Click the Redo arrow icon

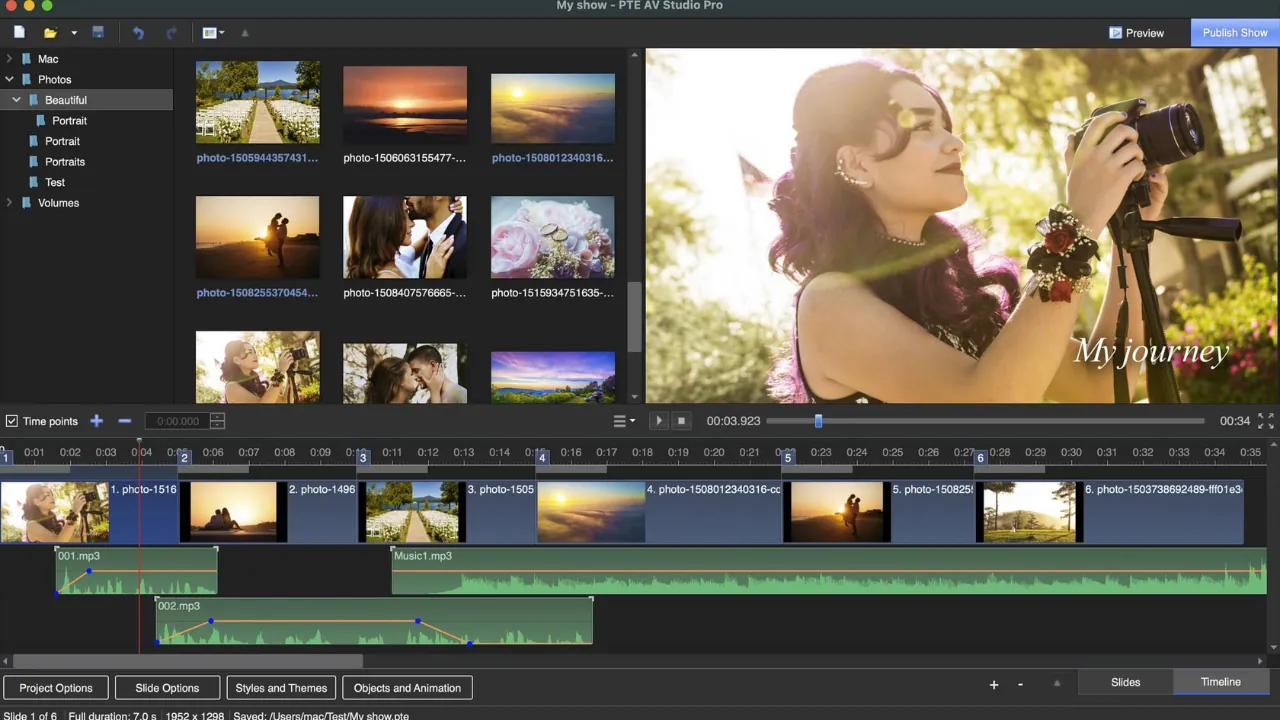point(171,33)
